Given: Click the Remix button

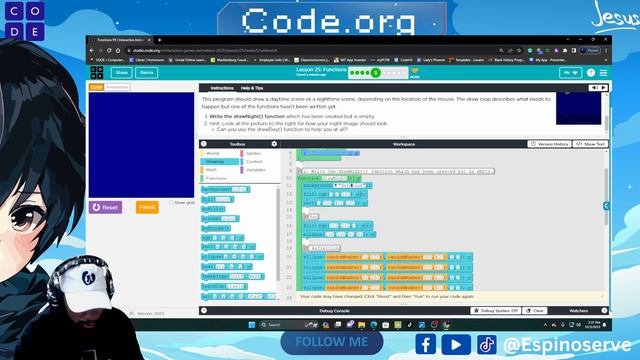Looking at the screenshot, I should coord(147,73).
